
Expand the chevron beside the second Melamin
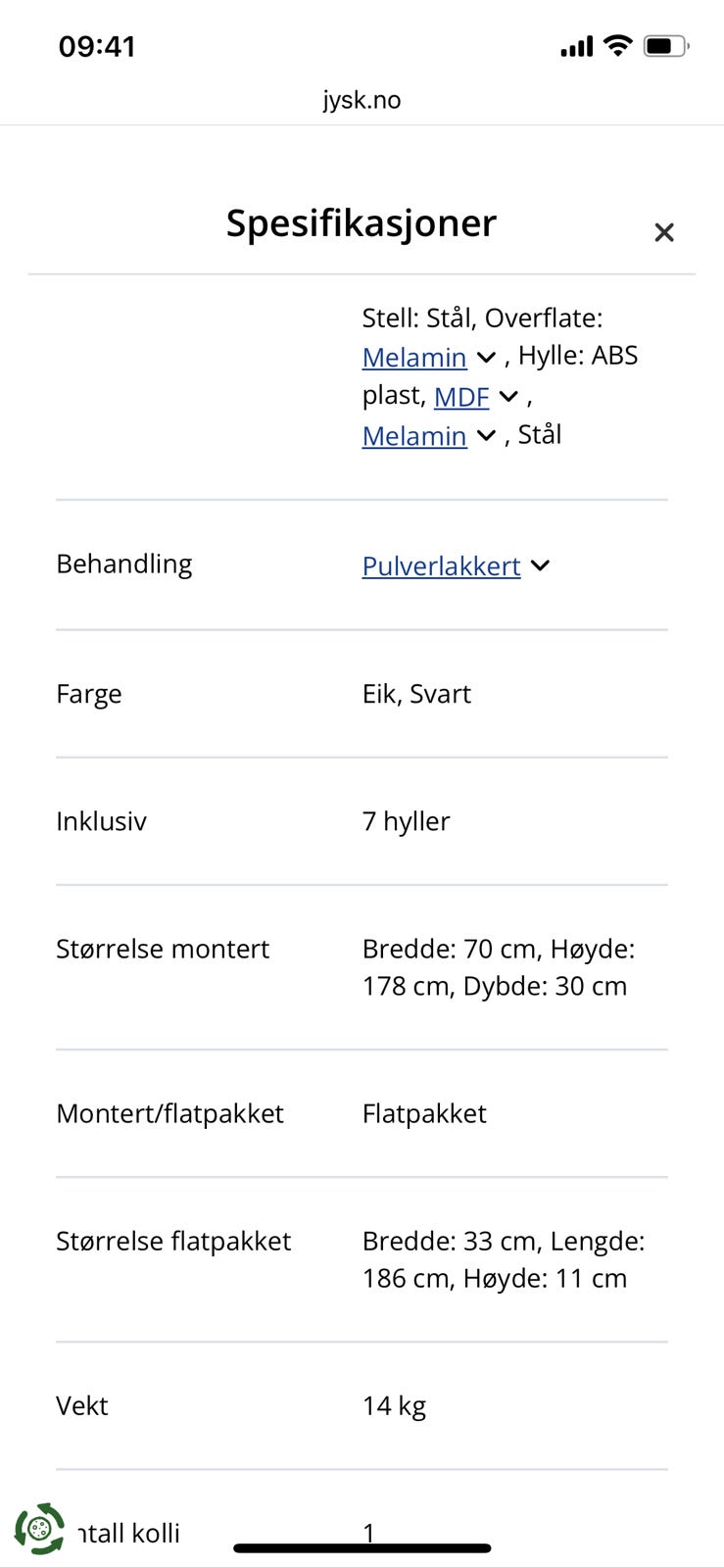tap(485, 436)
